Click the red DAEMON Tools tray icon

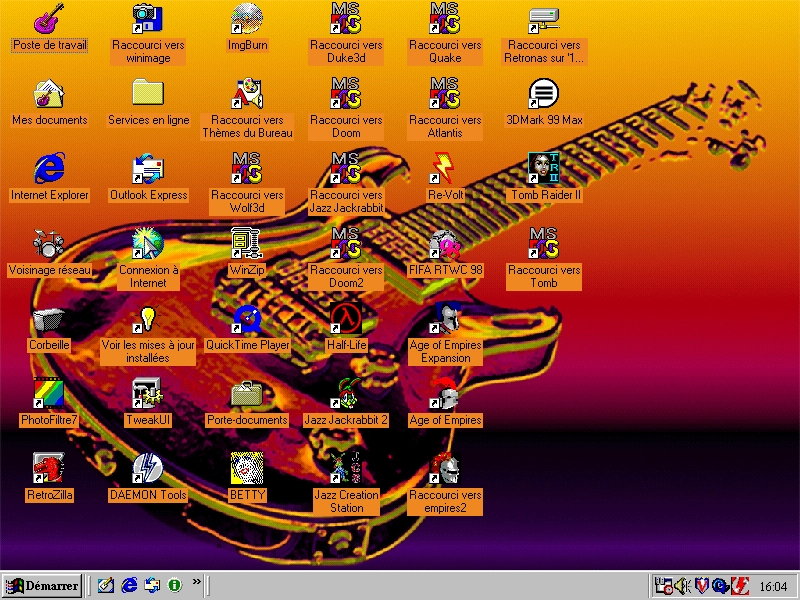(x=740, y=586)
